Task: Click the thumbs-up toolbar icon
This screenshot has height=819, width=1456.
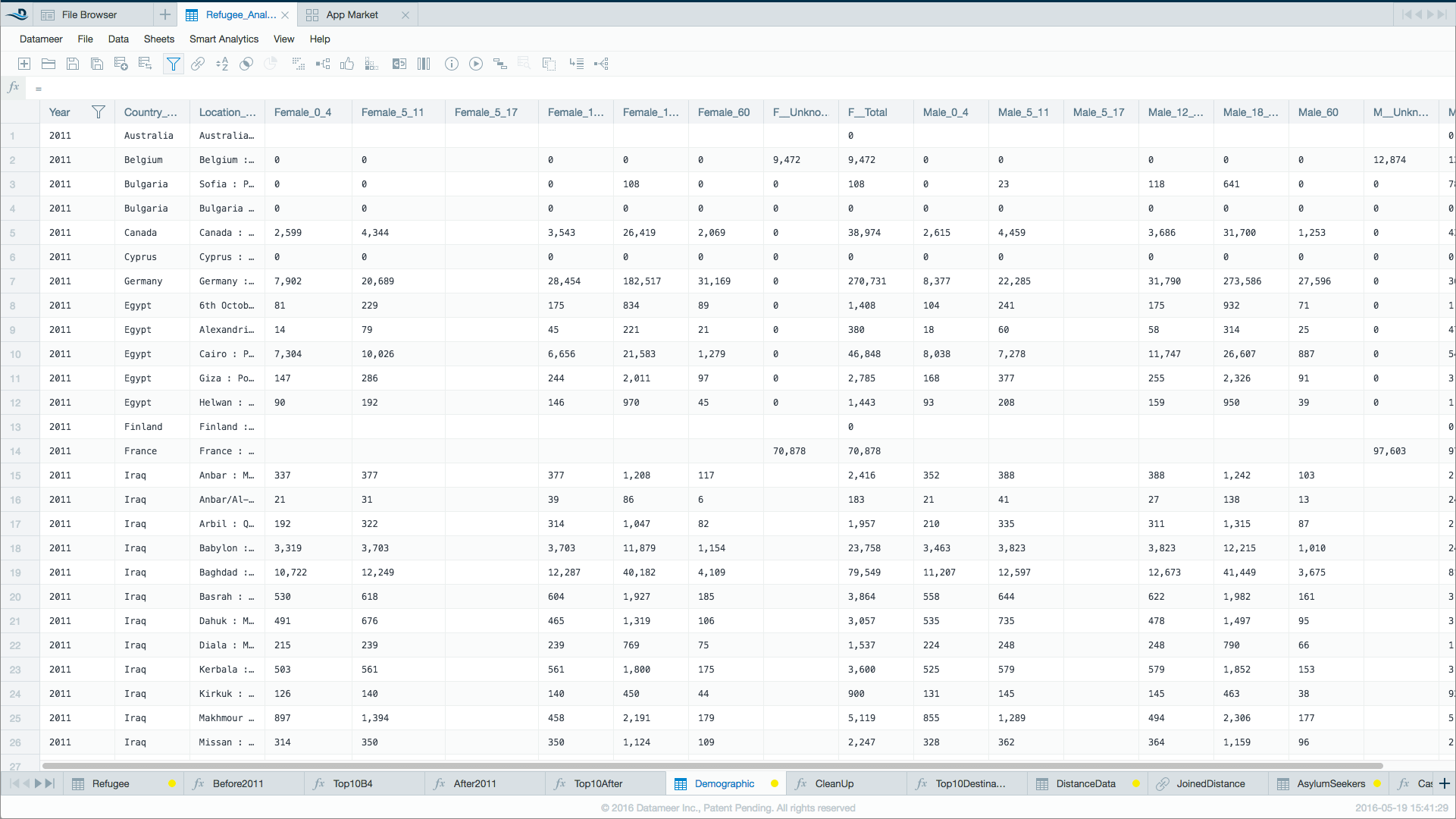Action: coord(347,64)
